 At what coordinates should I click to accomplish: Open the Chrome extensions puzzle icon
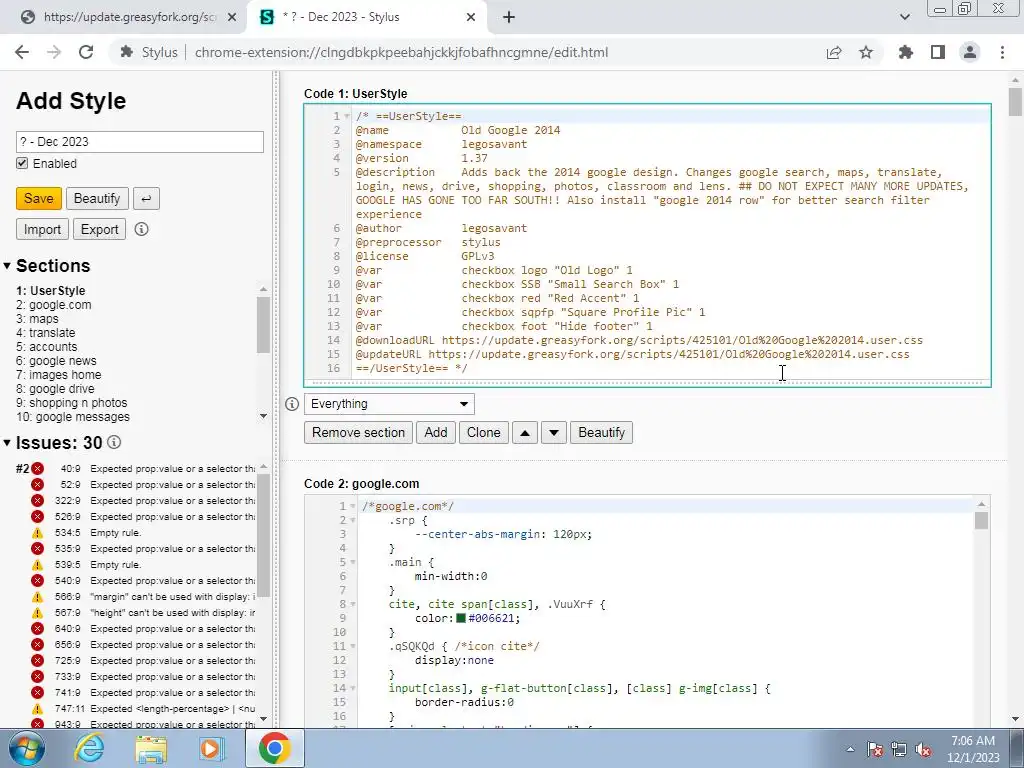click(905, 52)
